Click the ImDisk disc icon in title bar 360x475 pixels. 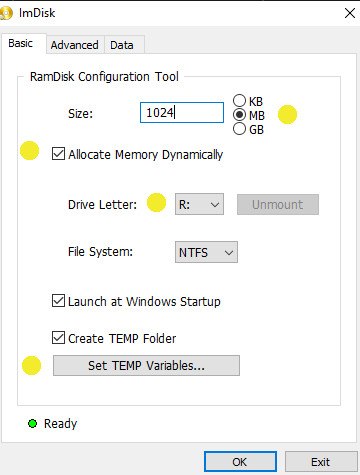pyautogui.click(x=6, y=13)
